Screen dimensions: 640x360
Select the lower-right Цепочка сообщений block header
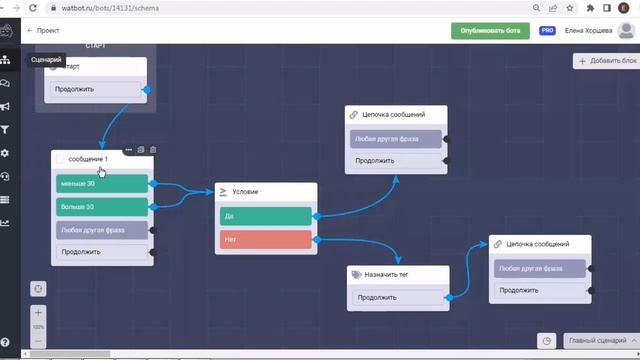[x=540, y=244]
